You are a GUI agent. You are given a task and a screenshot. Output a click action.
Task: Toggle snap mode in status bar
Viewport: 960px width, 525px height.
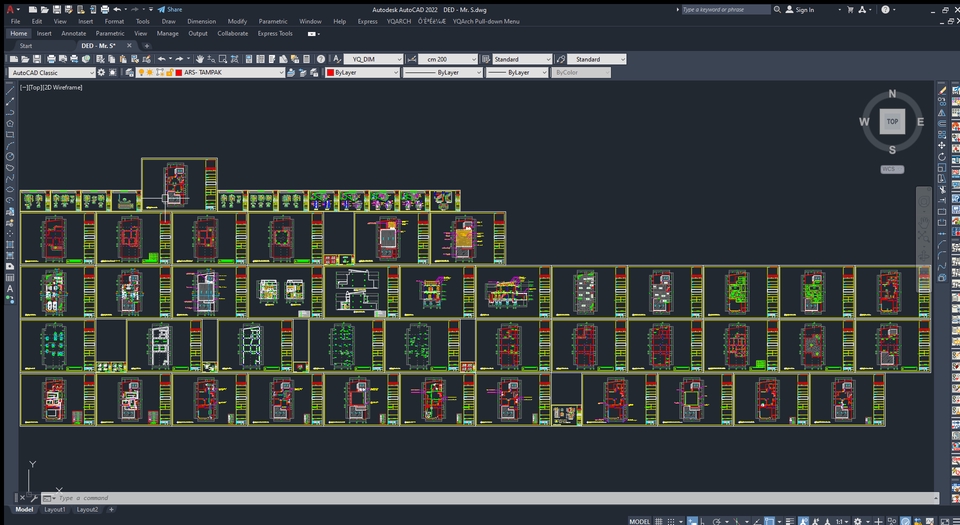671,521
